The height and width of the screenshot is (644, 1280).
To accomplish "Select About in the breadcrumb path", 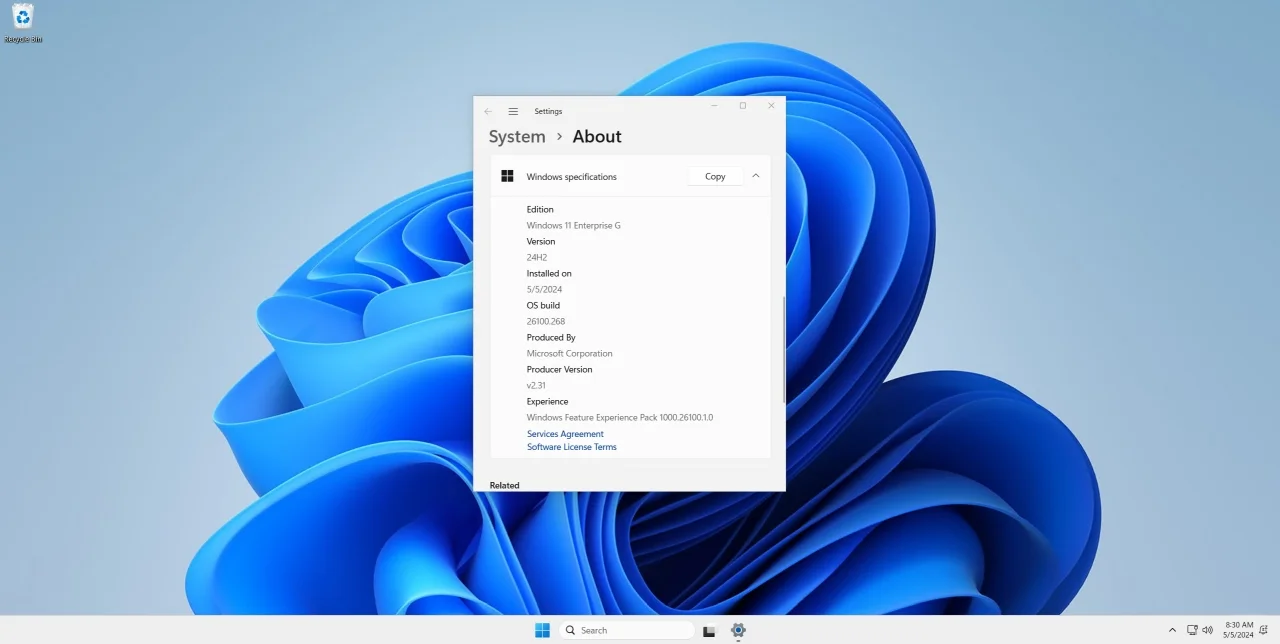I will (596, 136).
